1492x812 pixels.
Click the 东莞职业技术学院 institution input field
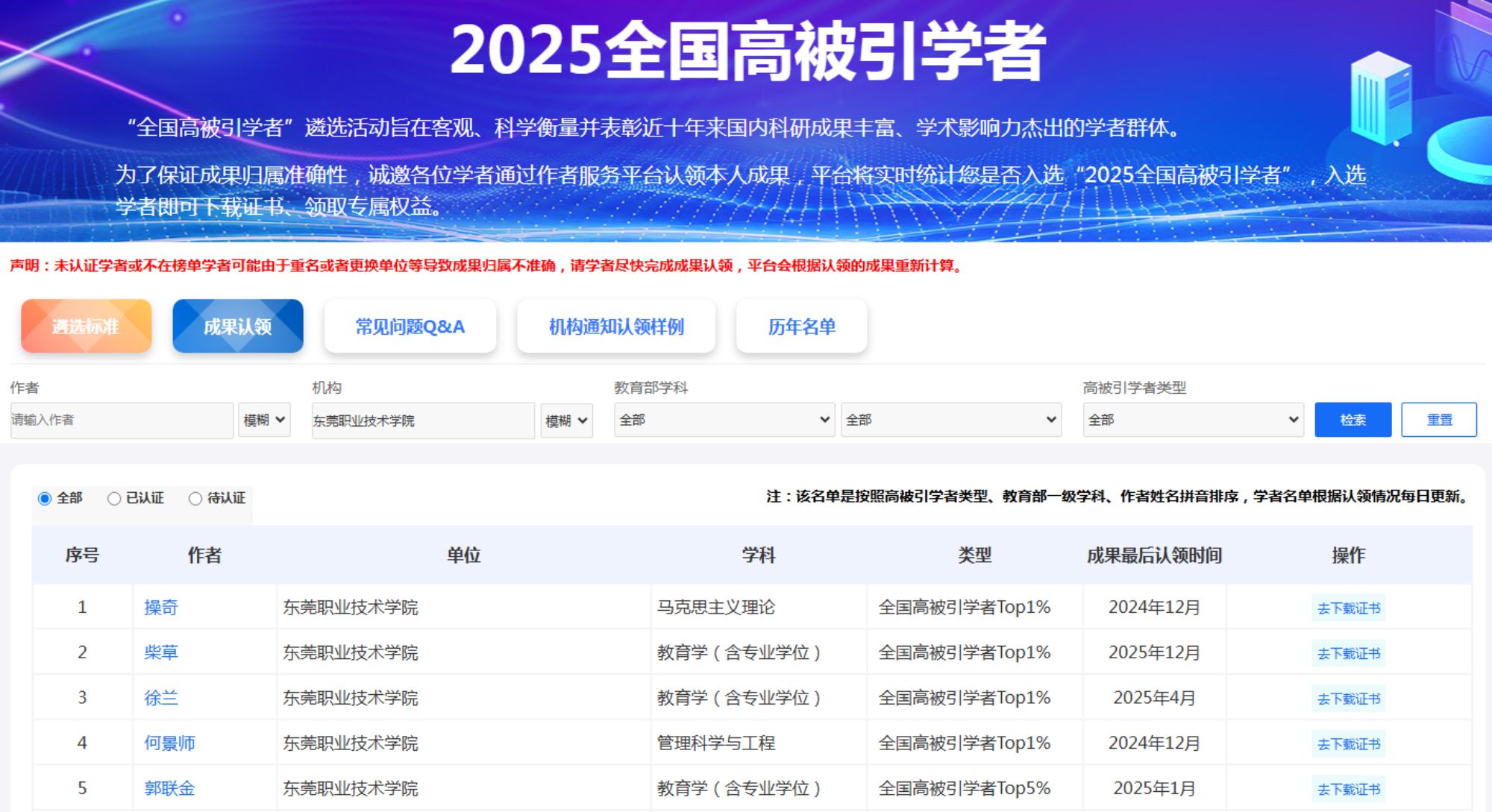422,421
